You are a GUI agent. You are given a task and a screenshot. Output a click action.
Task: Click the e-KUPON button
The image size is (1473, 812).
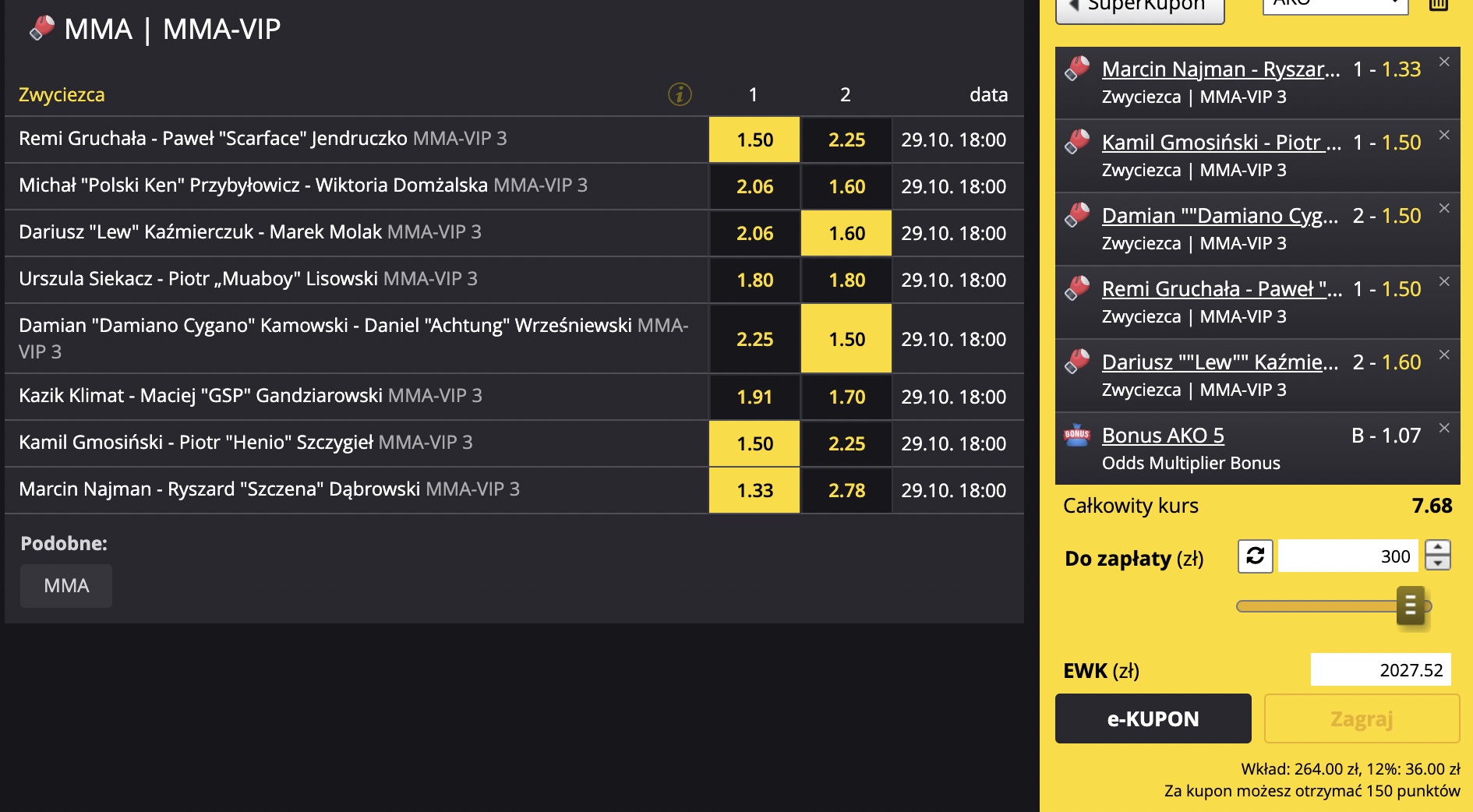point(1153,718)
